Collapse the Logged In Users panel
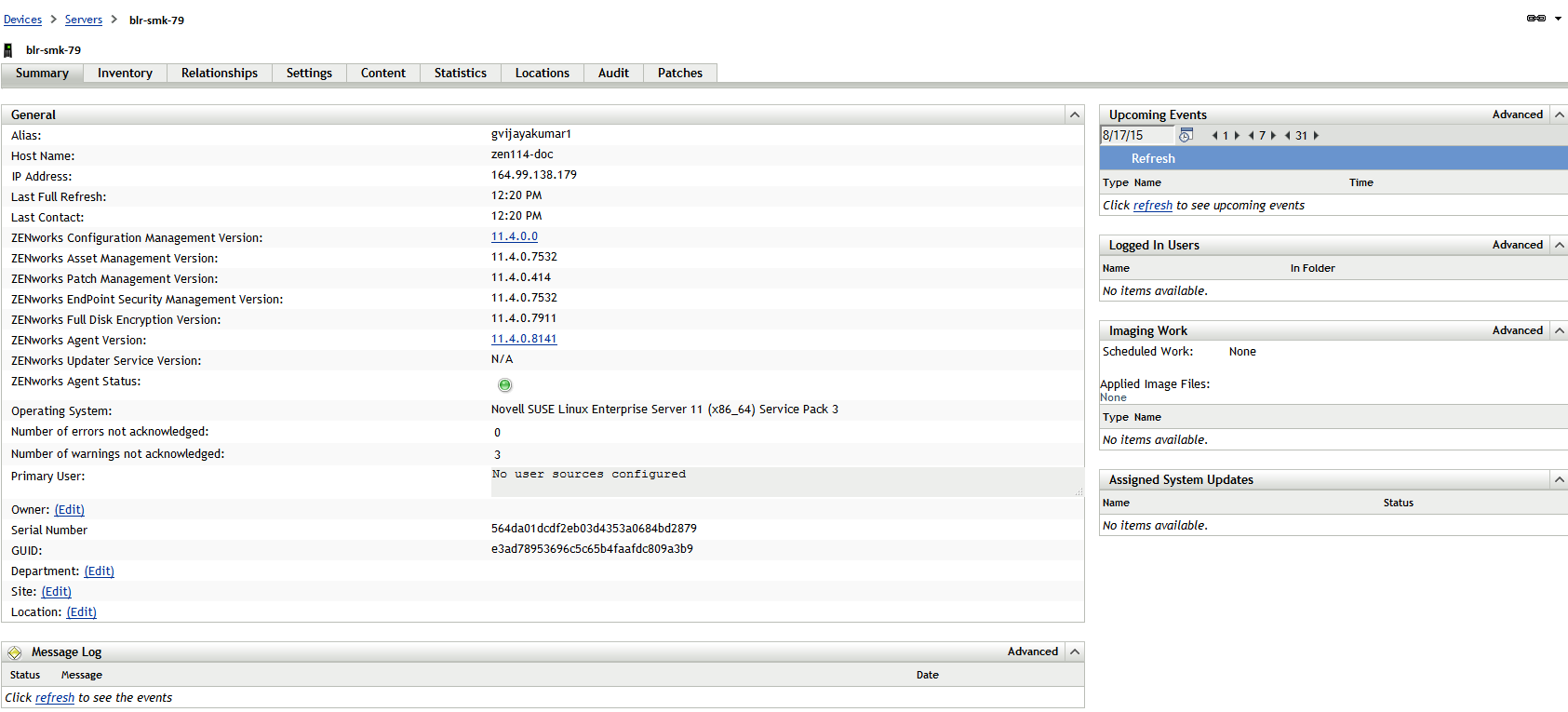 click(1560, 245)
